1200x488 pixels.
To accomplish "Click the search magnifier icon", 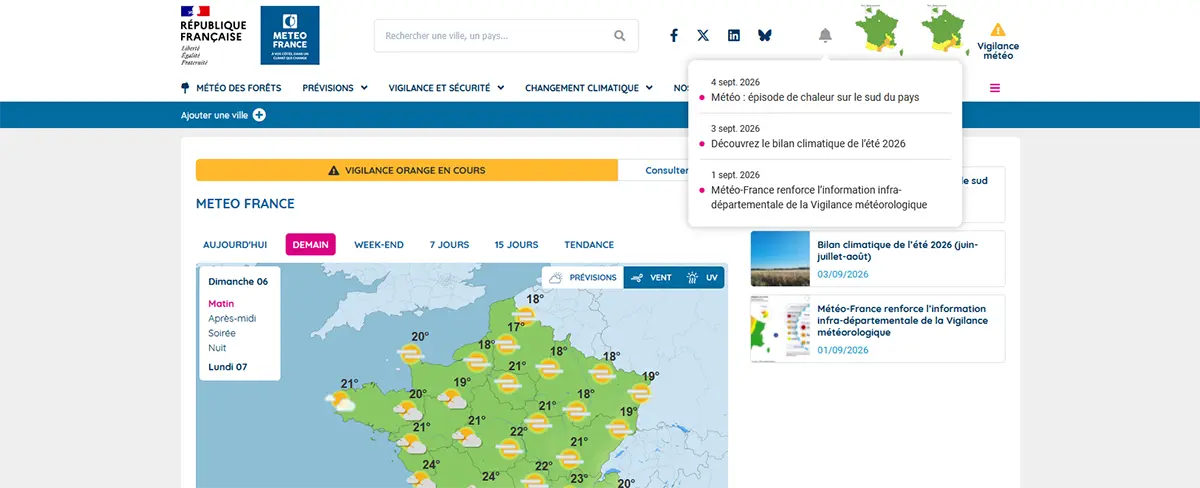I will [620, 36].
